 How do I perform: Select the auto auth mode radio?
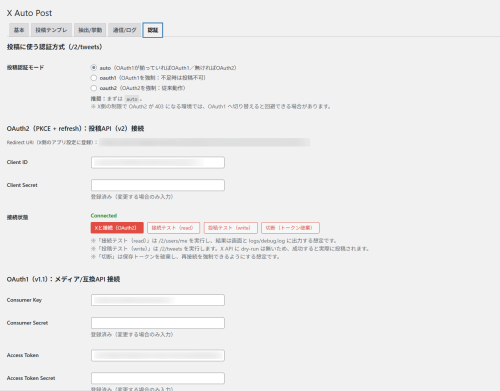[94, 68]
